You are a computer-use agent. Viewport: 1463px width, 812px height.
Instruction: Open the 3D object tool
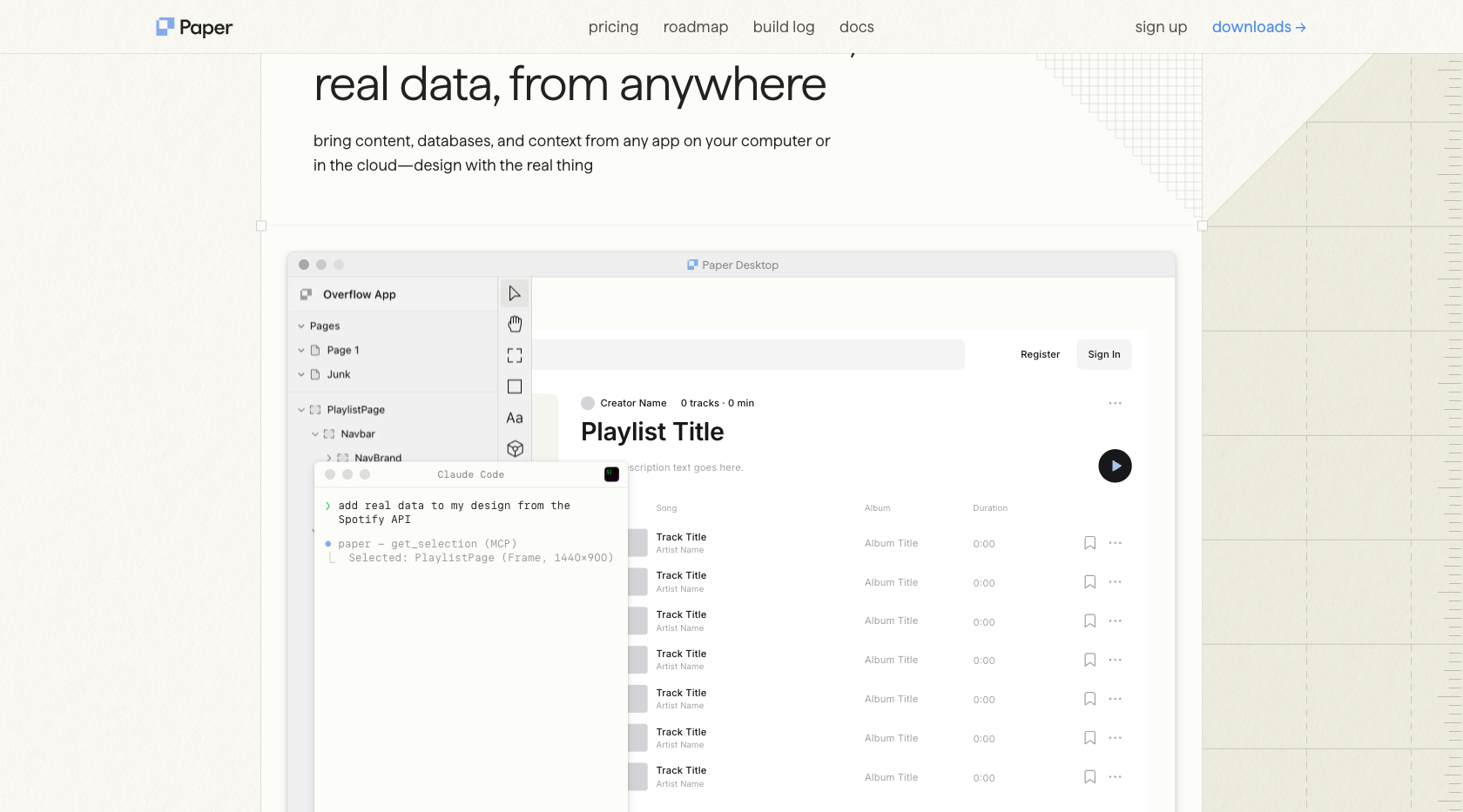(x=514, y=449)
